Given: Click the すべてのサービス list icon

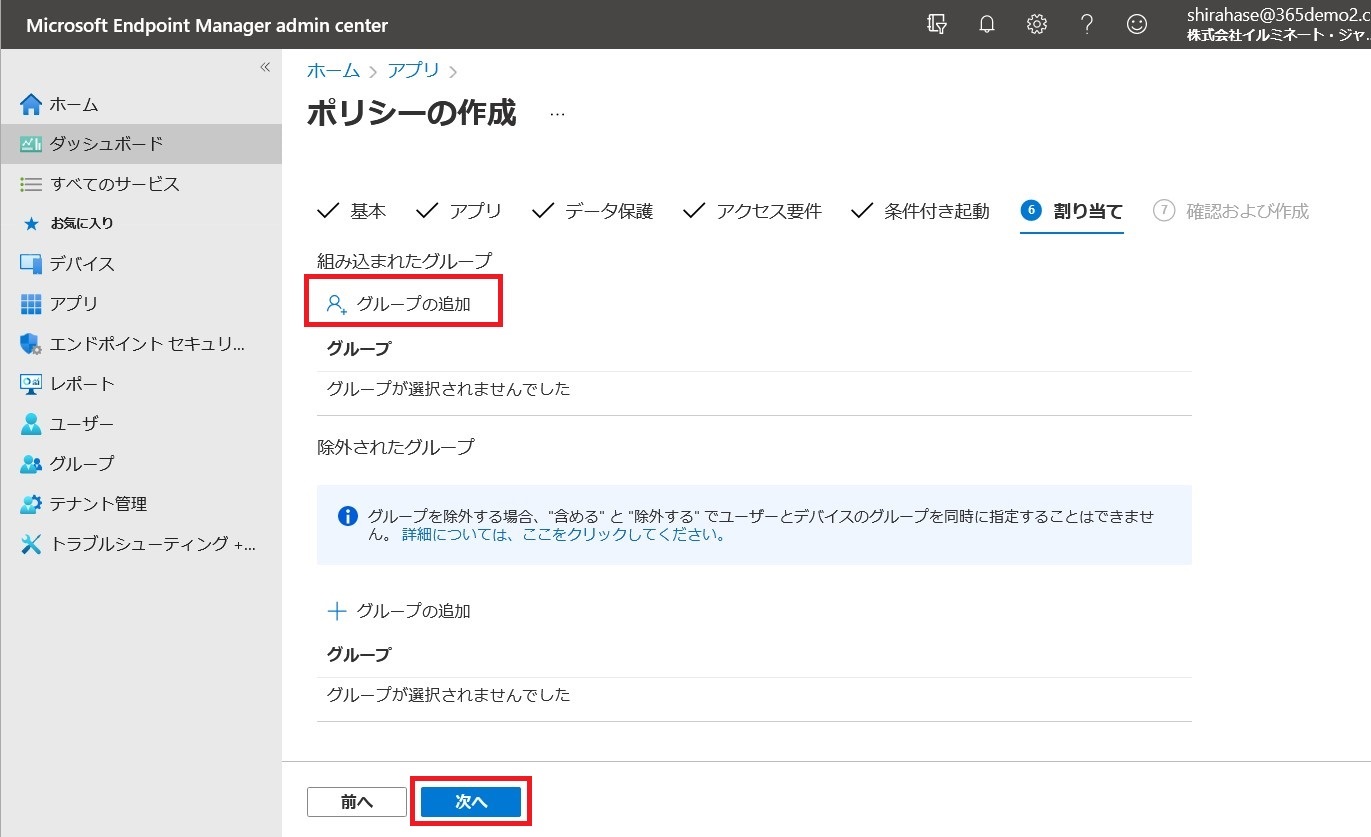Looking at the screenshot, I should tap(31, 184).
